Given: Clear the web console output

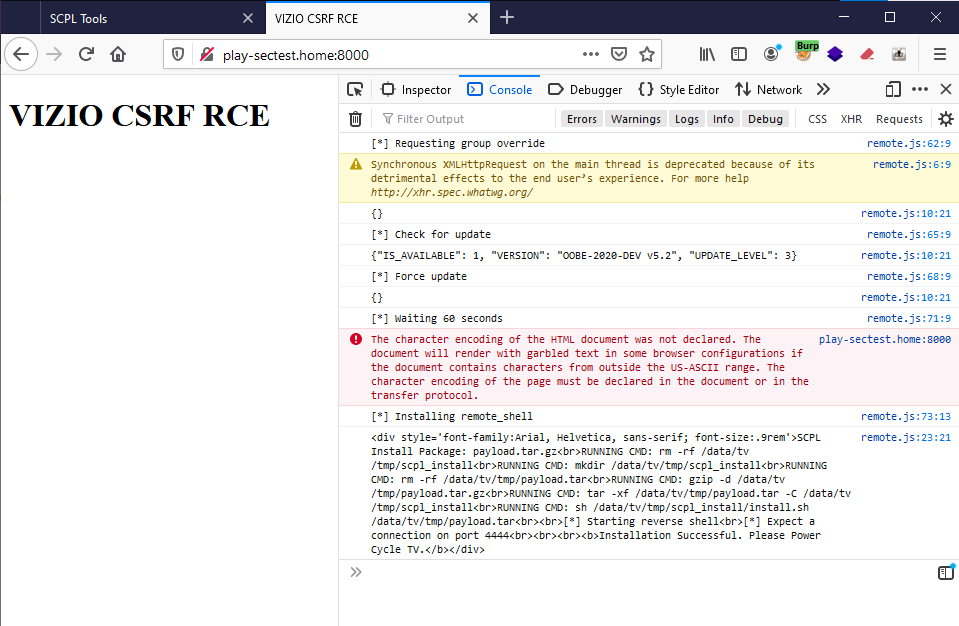Looking at the screenshot, I should (x=355, y=119).
